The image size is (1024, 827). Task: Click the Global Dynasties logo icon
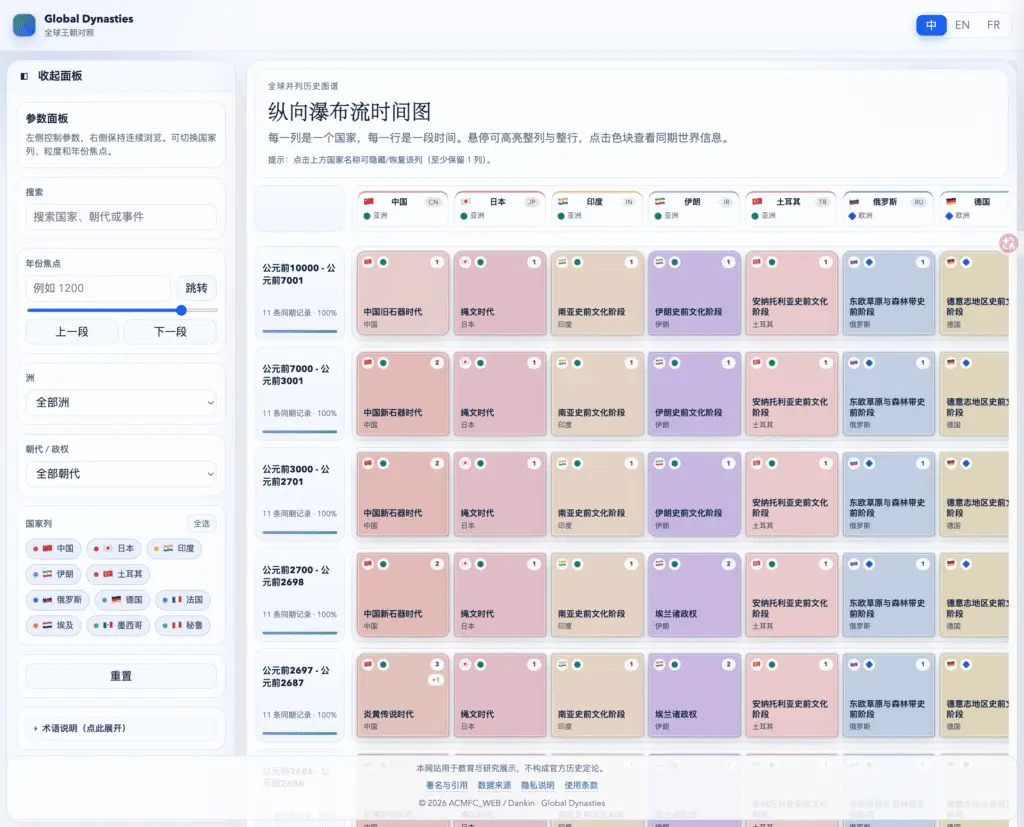tap(24, 25)
